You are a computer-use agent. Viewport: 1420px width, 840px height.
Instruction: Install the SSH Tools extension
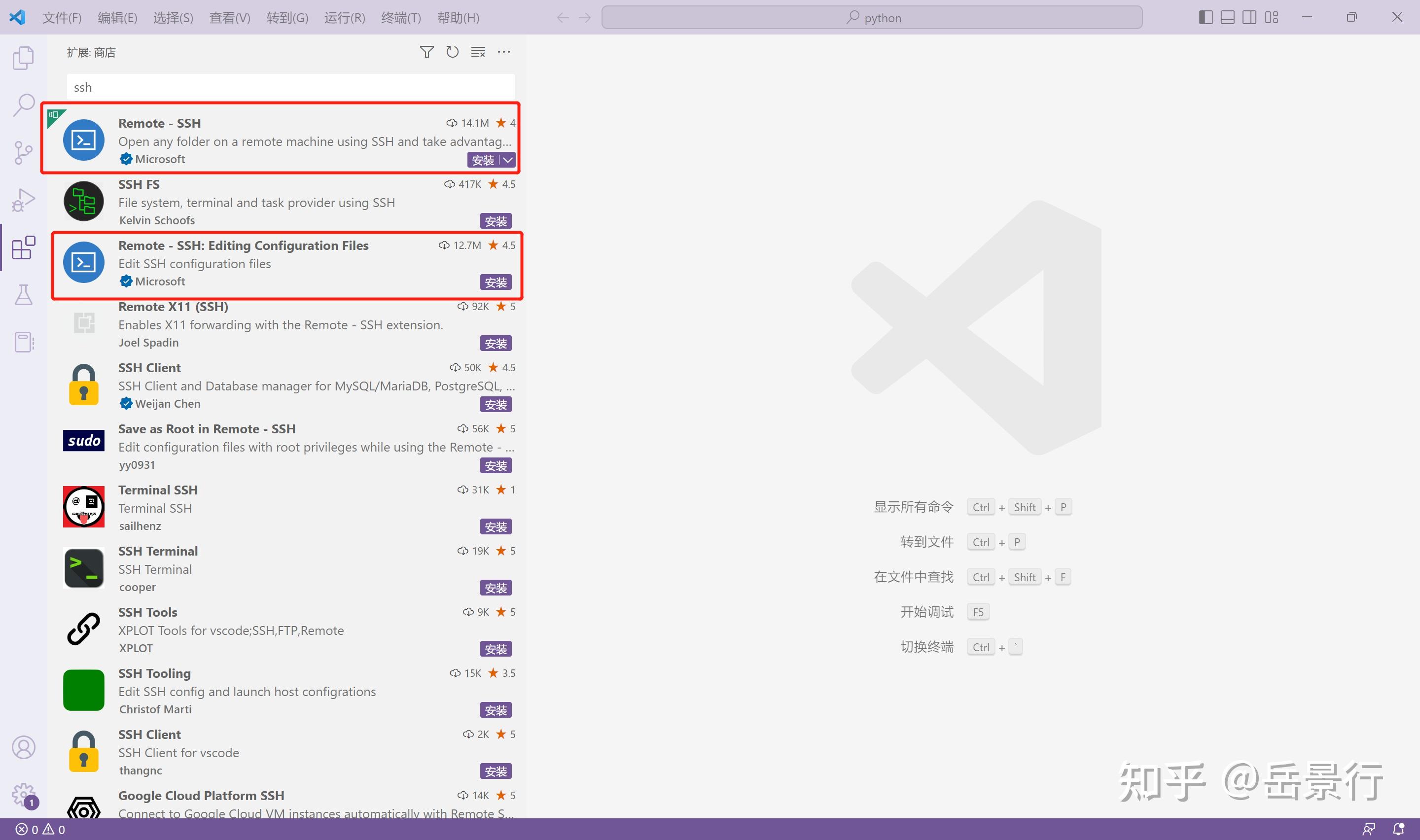pos(496,649)
